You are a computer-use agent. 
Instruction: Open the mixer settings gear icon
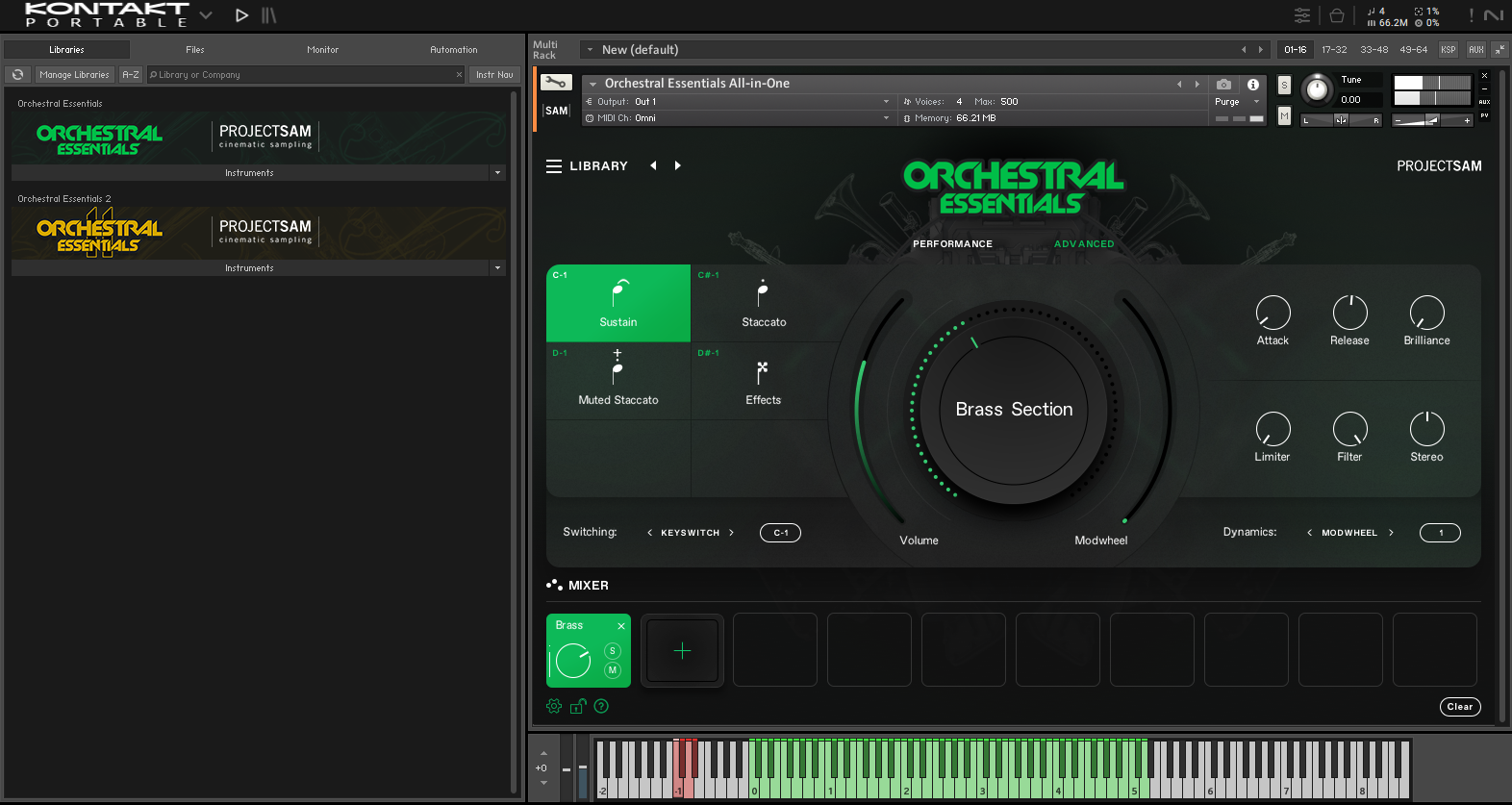(x=554, y=706)
